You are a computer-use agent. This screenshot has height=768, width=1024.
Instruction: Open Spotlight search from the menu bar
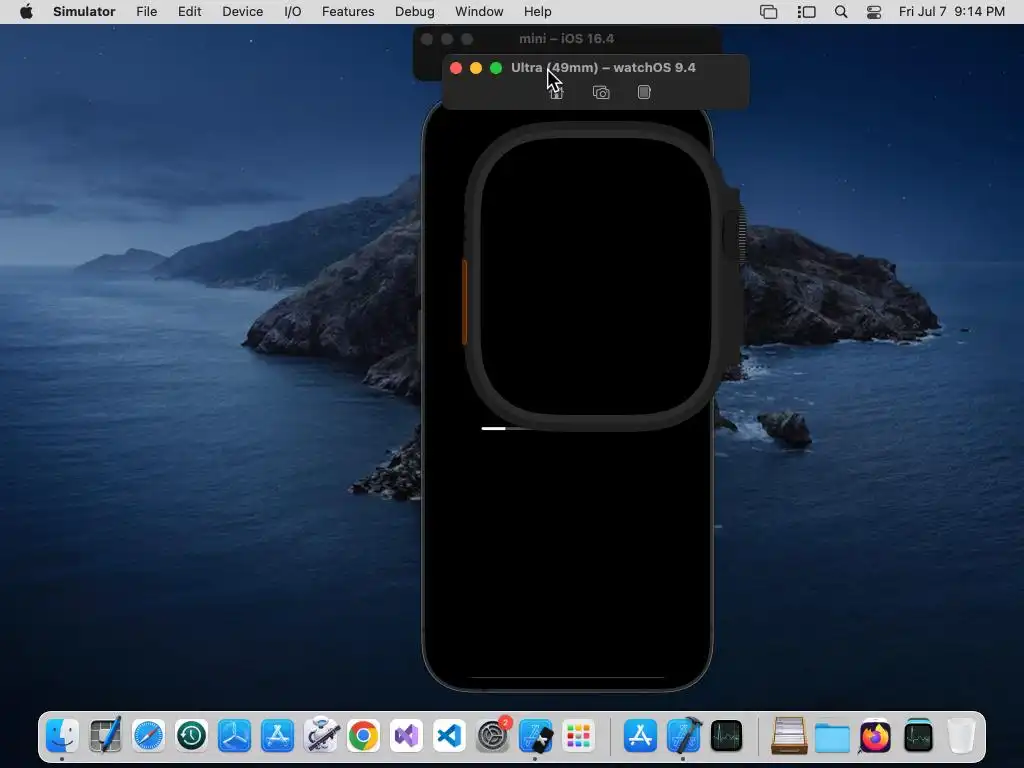click(841, 12)
